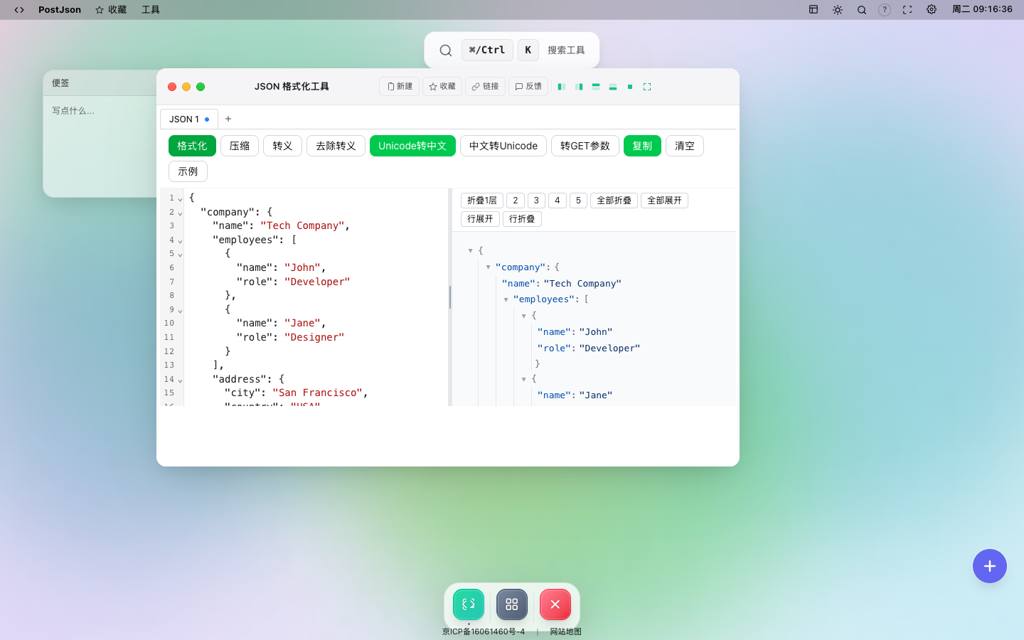Click Unicode转中文 button

pos(412,146)
